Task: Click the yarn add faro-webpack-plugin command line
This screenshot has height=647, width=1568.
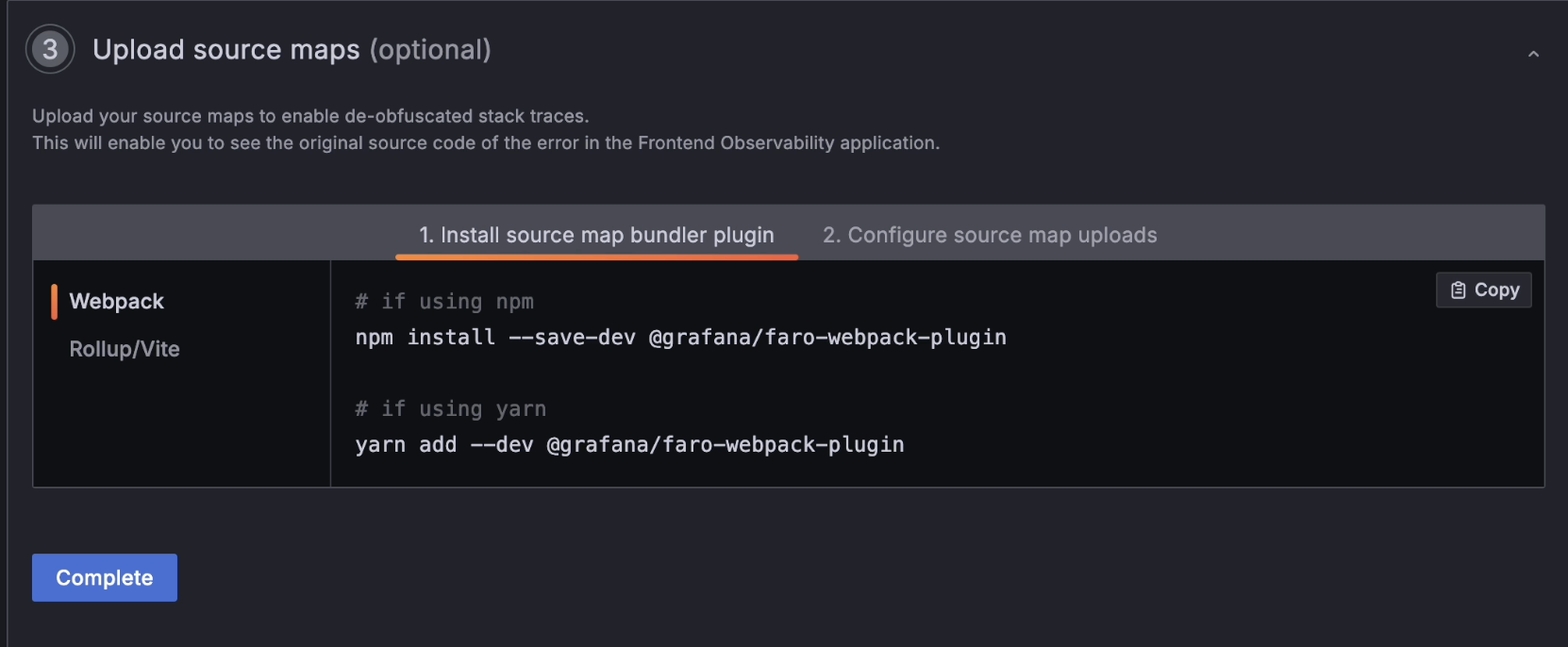Action: coord(629,445)
